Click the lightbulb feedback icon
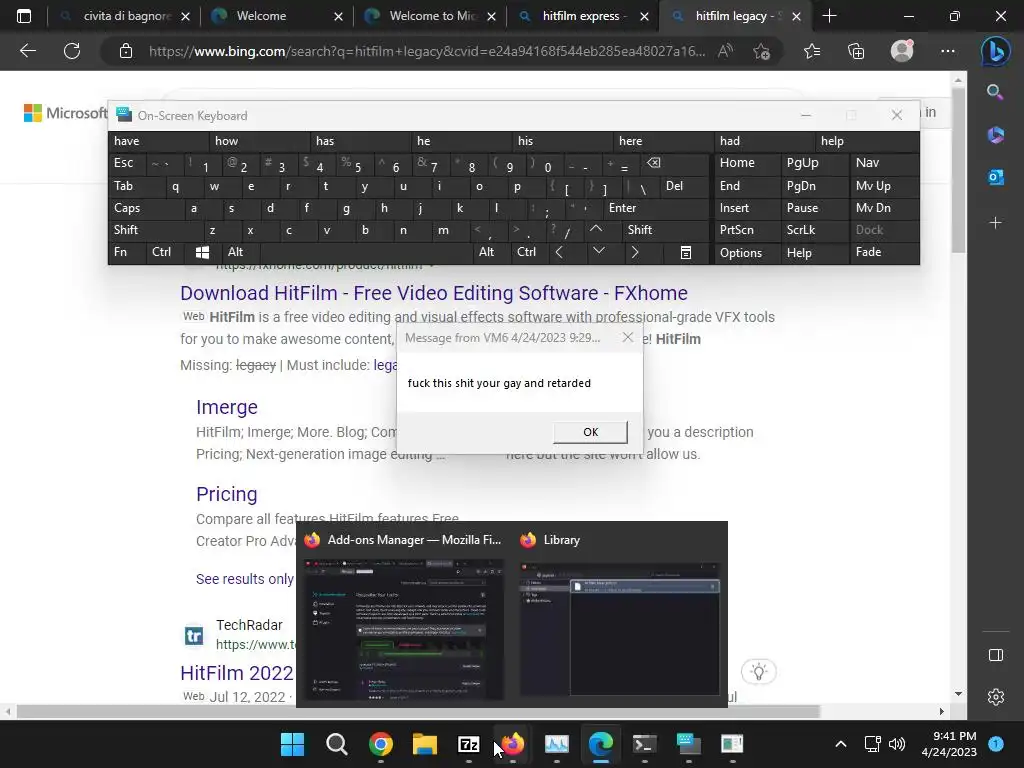The width and height of the screenshot is (1024, 768). (x=758, y=672)
